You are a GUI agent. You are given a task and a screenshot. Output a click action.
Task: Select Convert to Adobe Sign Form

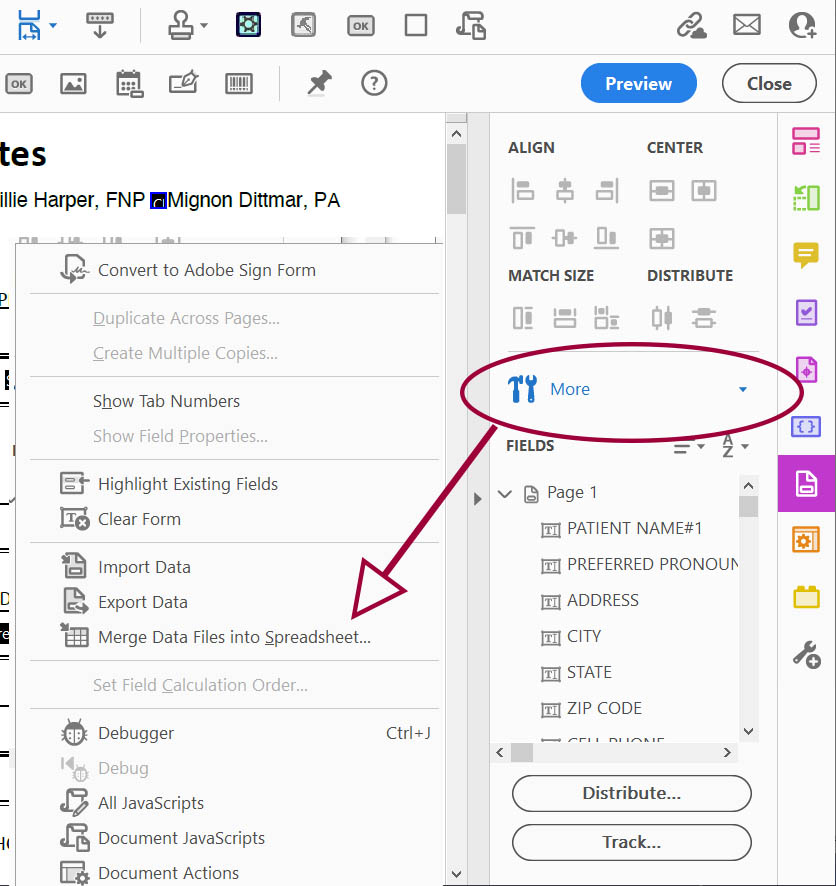208,270
